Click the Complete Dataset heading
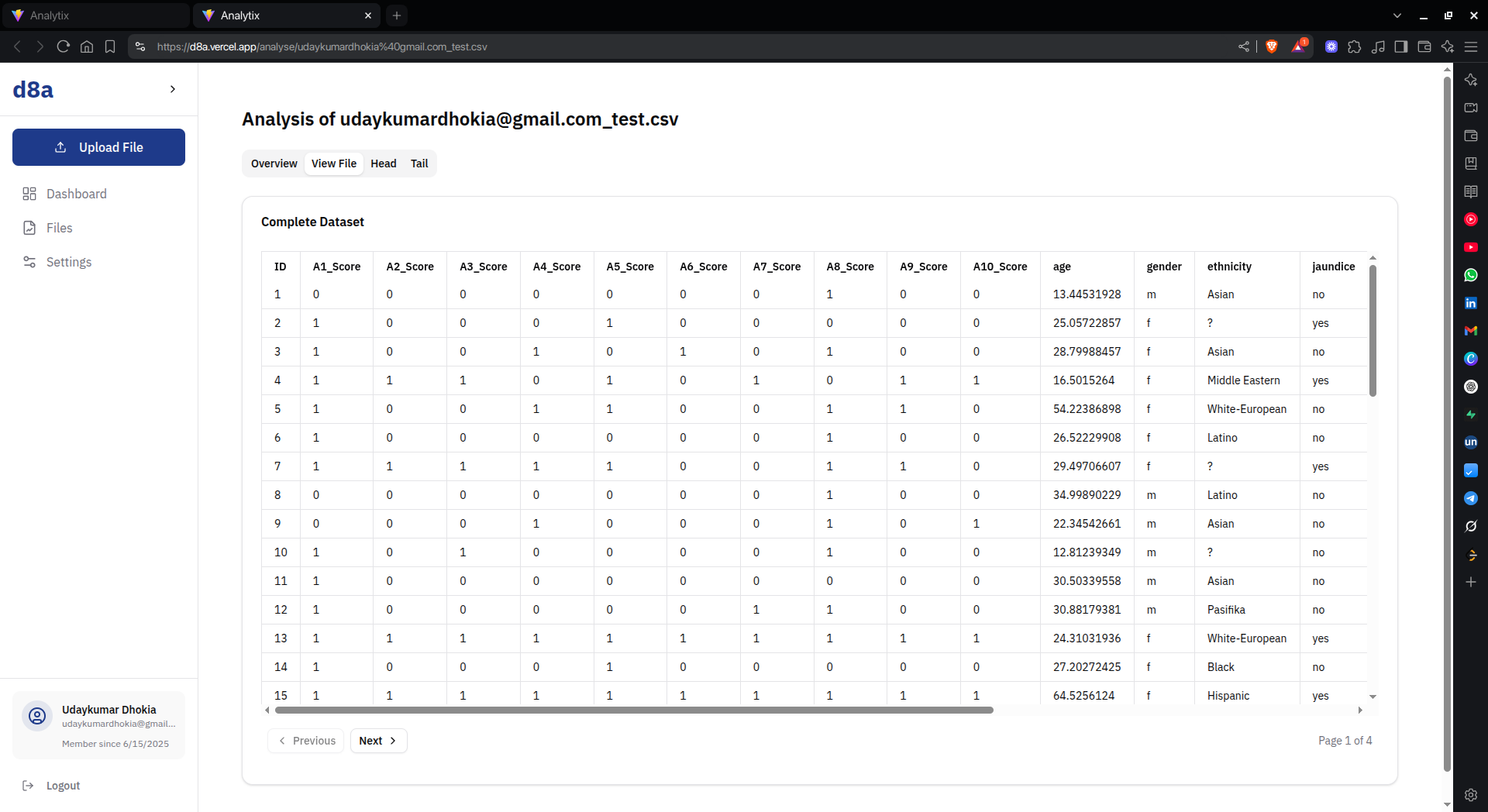Viewport: 1488px width, 812px height. 312,222
